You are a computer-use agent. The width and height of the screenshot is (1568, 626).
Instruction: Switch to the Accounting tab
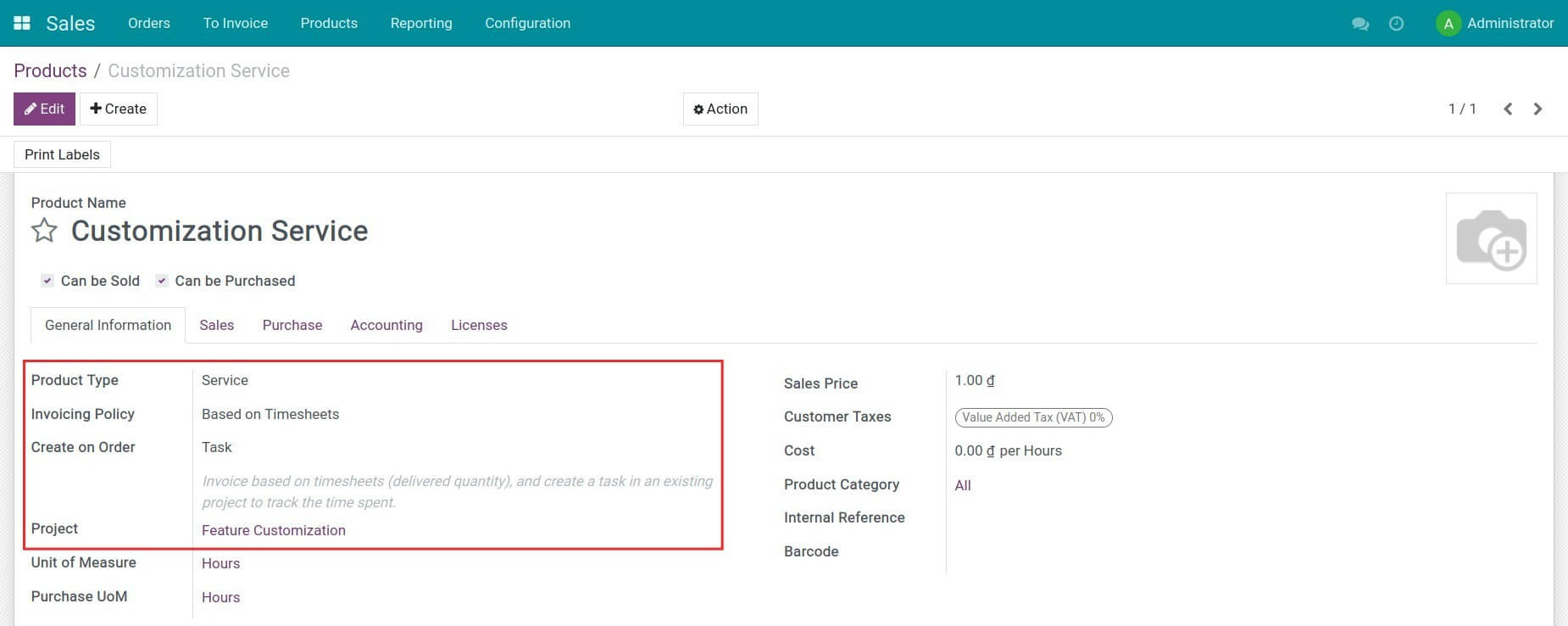click(386, 325)
